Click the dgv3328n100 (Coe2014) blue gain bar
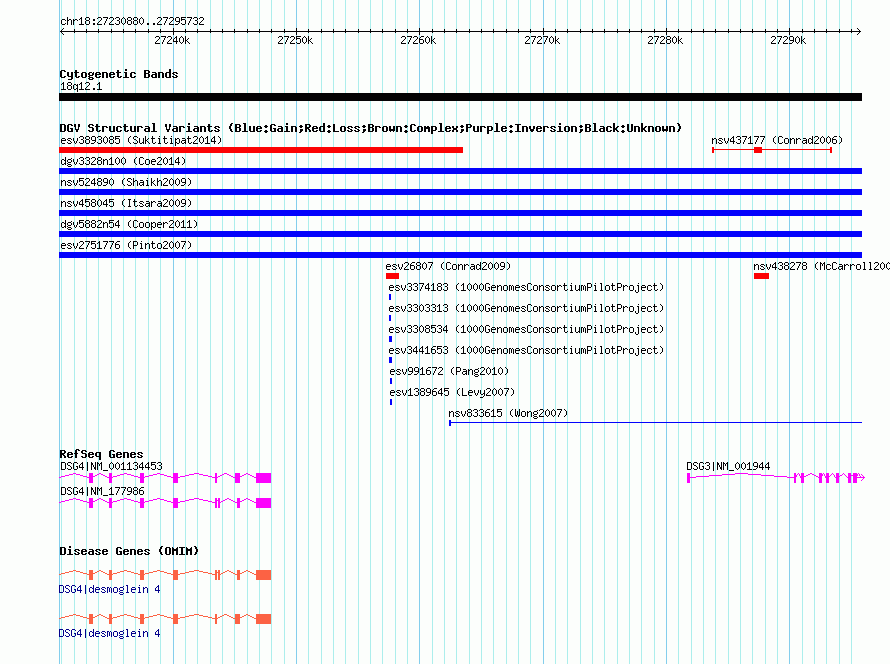This screenshot has height=664, width=890. click(x=460, y=171)
